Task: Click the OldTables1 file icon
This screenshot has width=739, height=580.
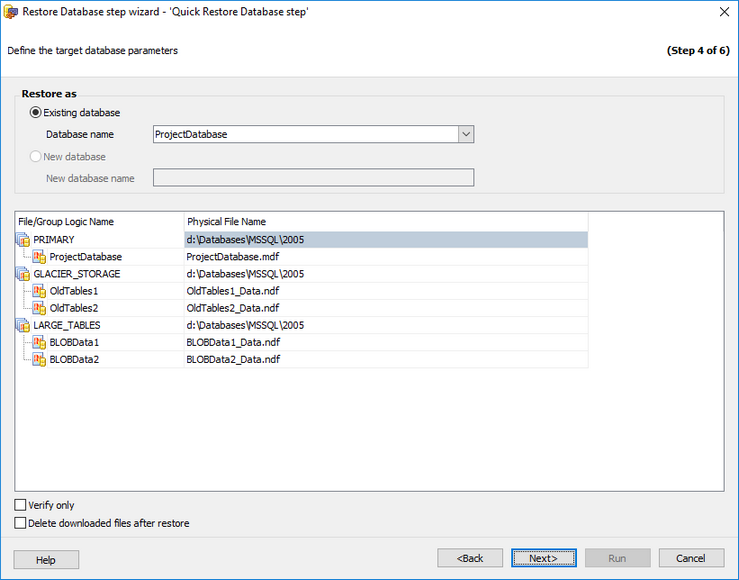Action: point(39,291)
